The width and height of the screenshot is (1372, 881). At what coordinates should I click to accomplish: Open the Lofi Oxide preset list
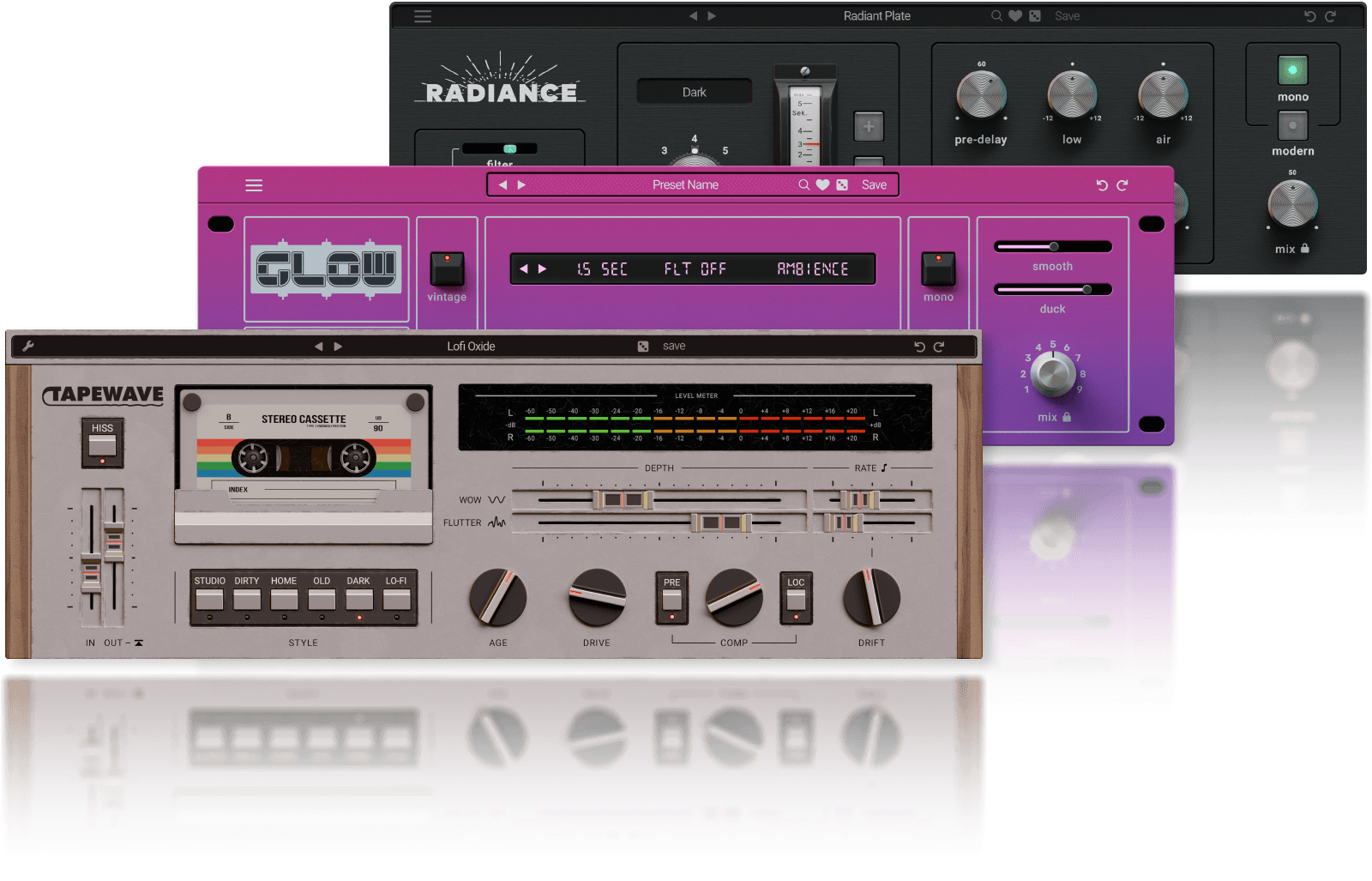(471, 347)
